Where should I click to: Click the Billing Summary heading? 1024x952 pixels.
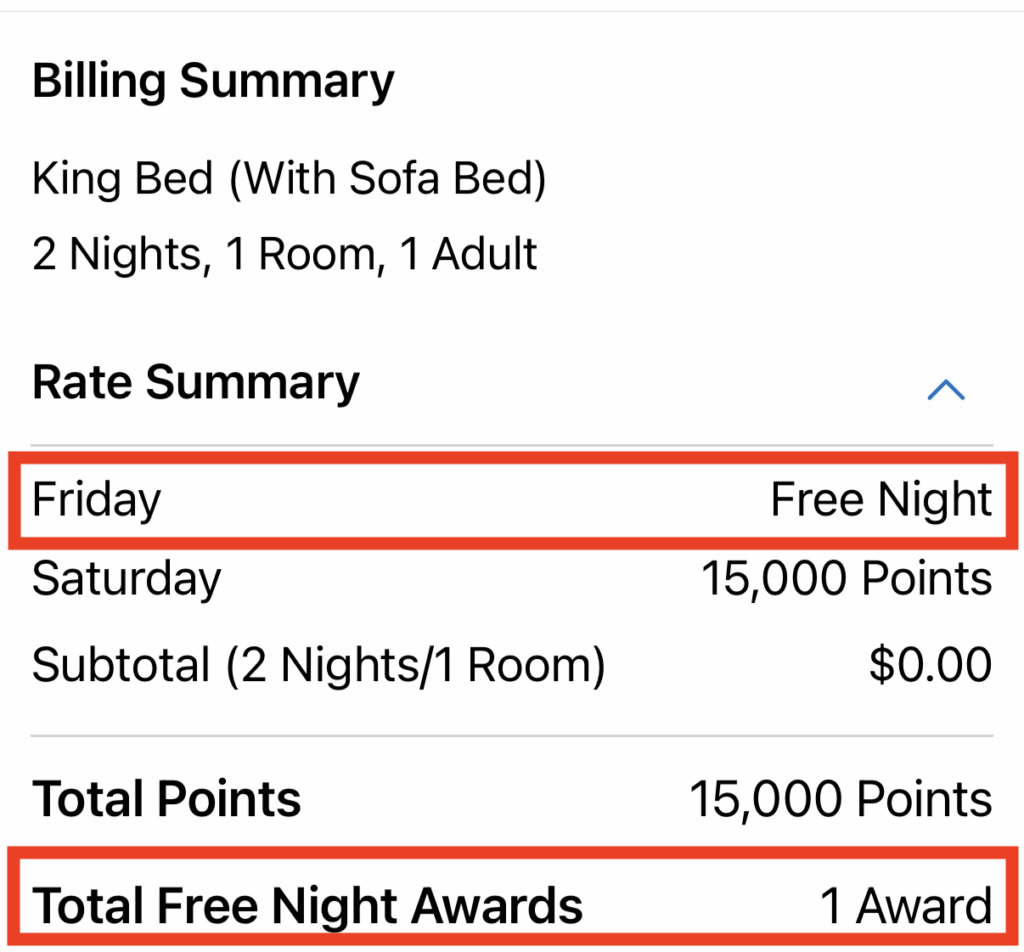click(x=213, y=81)
